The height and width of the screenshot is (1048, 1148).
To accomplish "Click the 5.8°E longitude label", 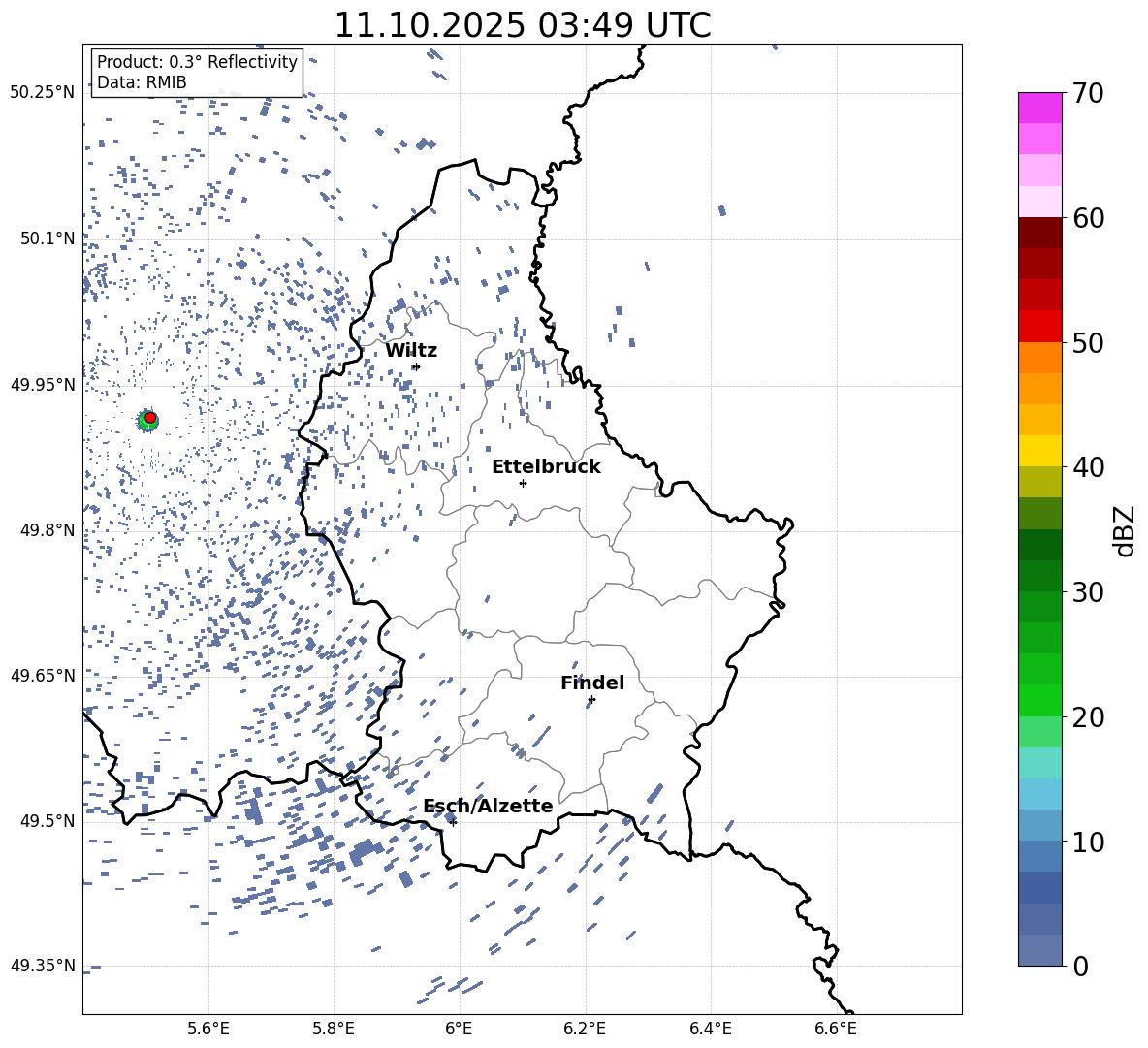I will tap(334, 1030).
